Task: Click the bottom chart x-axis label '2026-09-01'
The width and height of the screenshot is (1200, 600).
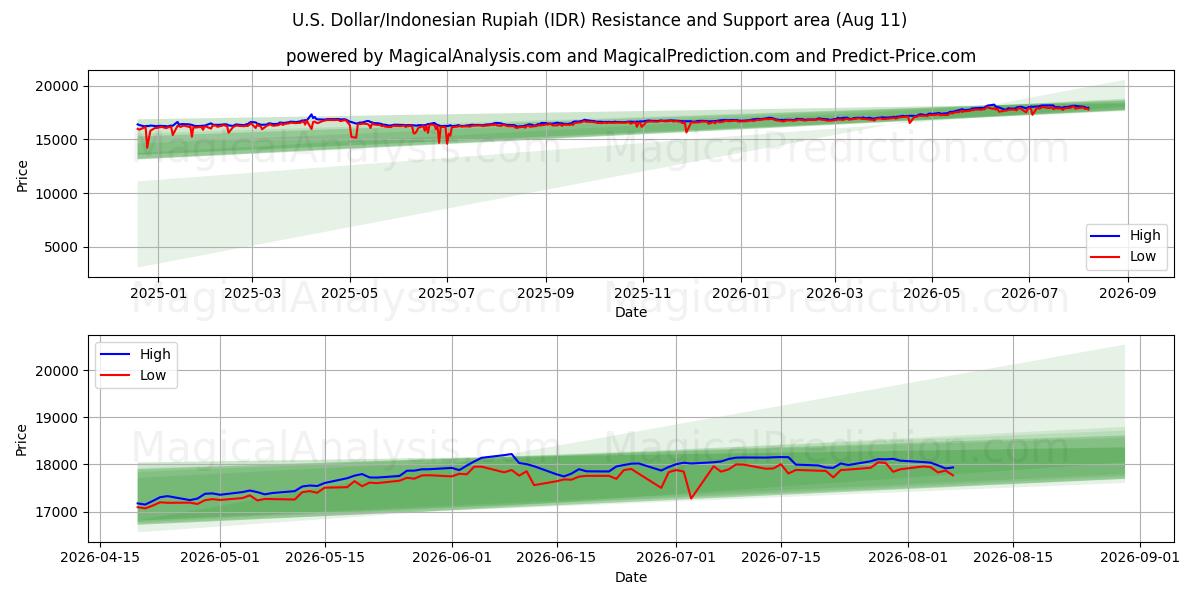Action: [1140, 558]
